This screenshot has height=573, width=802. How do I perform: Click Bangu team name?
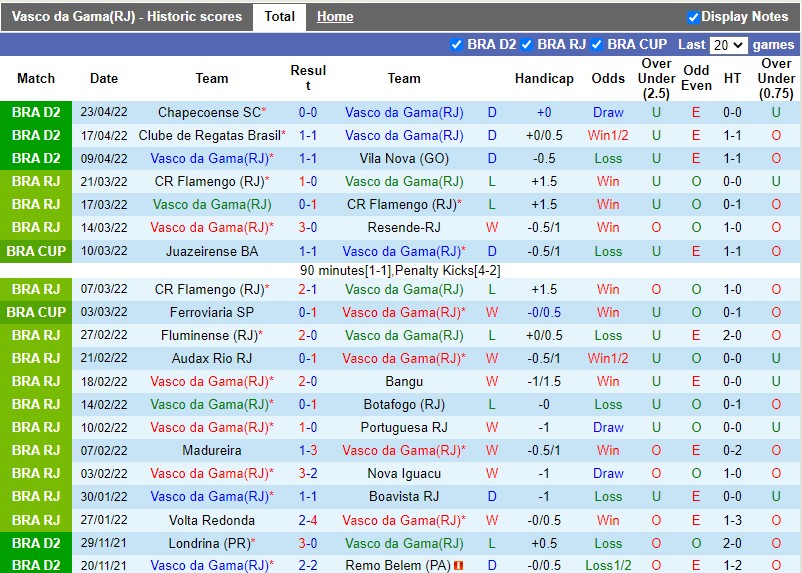click(x=404, y=382)
